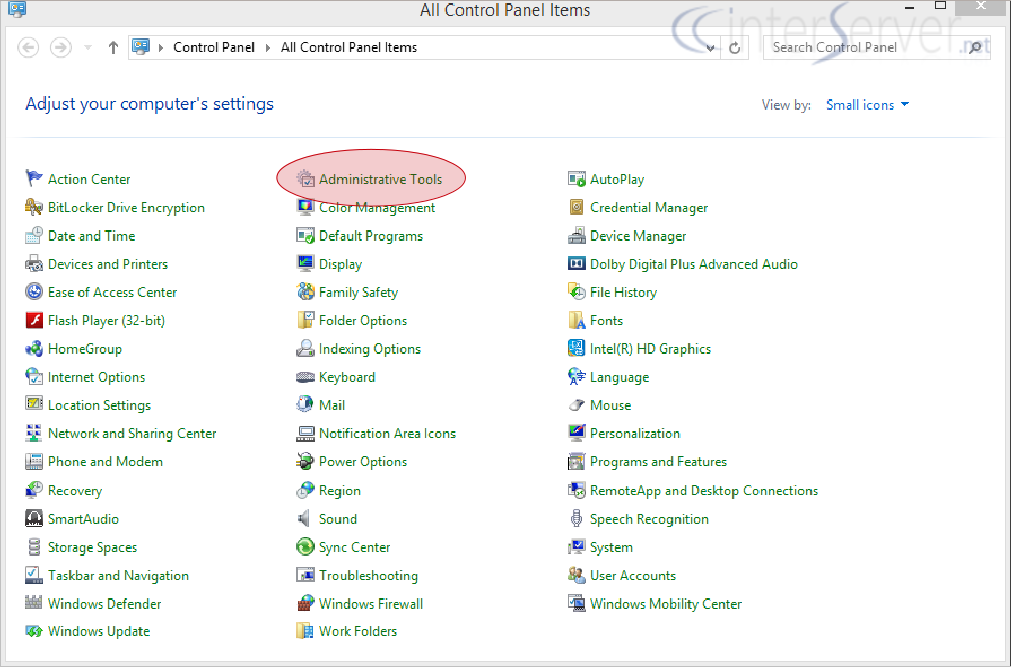Open RemoteApp and Desktop Connections link
Viewport: 1011px width, 668px height.
click(703, 491)
